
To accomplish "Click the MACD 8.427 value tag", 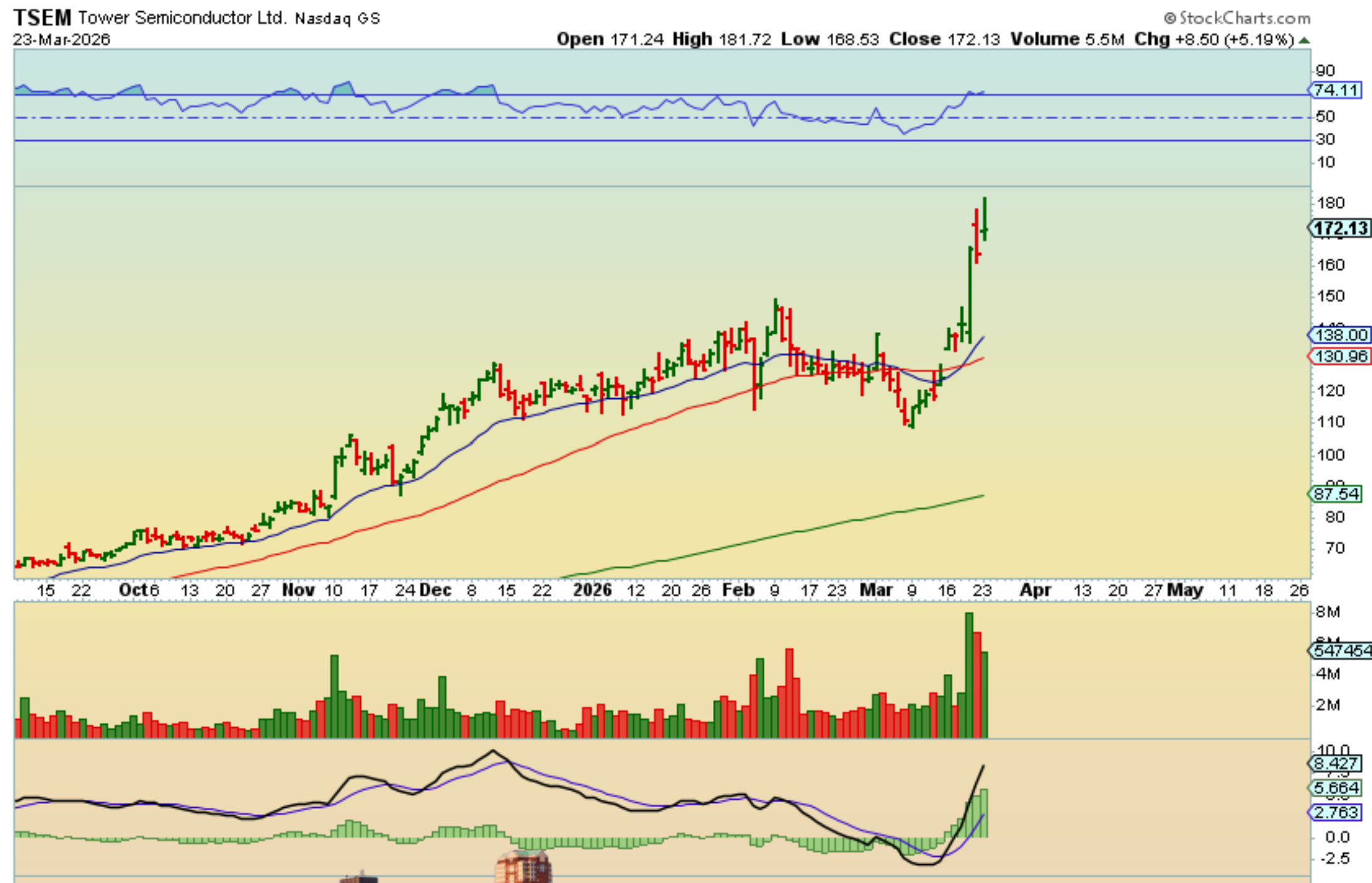I will point(1336,763).
